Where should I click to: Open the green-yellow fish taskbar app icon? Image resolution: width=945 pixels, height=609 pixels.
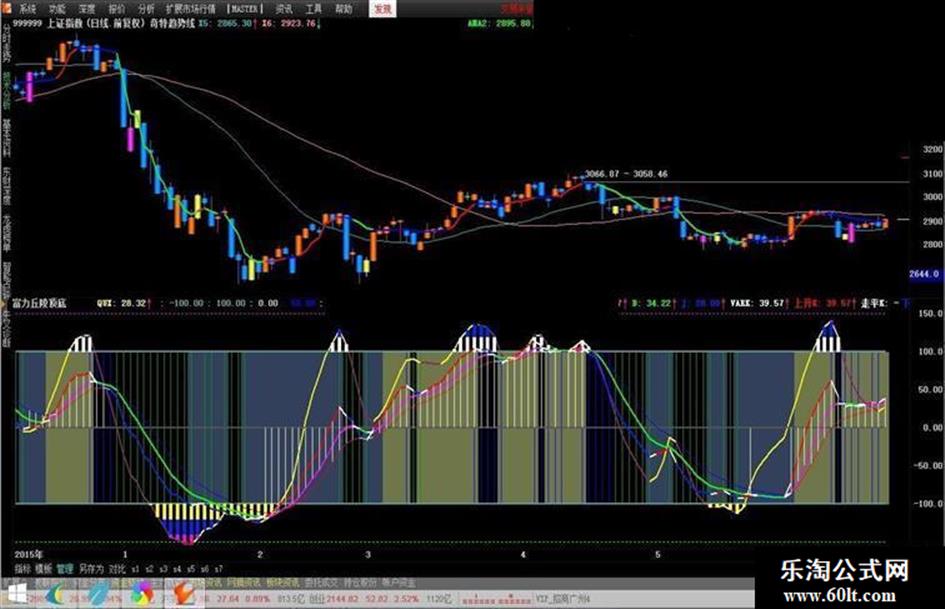tap(55, 595)
